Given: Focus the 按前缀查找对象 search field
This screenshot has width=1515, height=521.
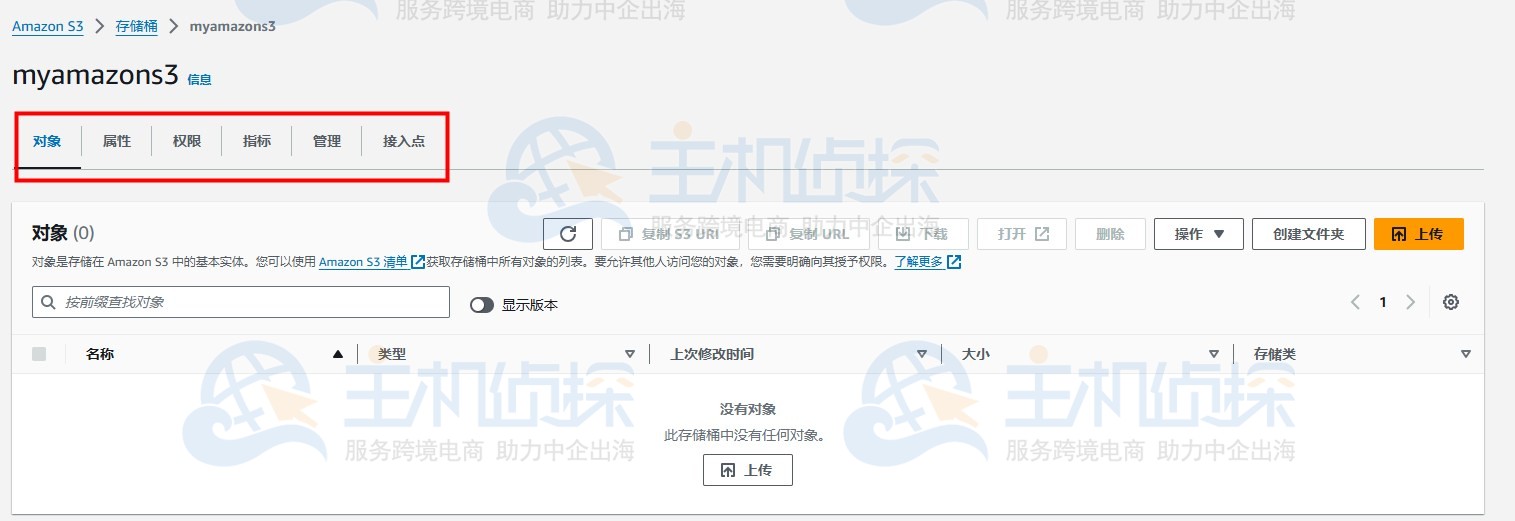Looking at the screenshot, I should click(x=241, y=302).
